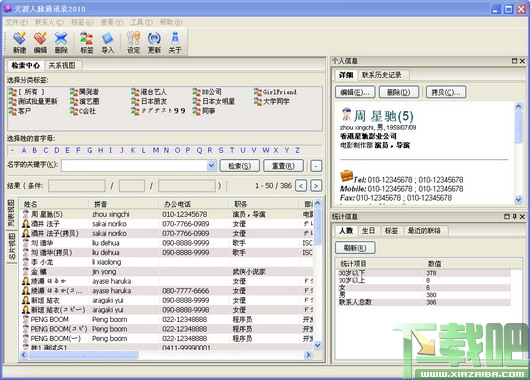Viewport: 530px width, 380px height.
Task: Filter by surname initial letter A
Action: coord(24,150)
